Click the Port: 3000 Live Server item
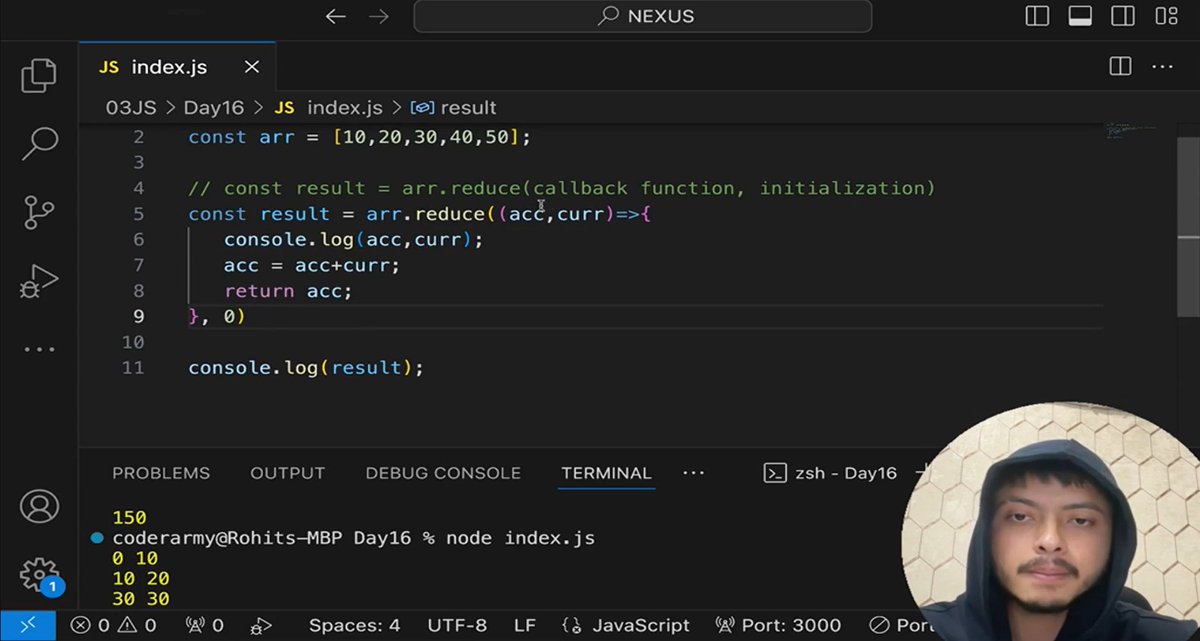This screenshot has width=1200, height=641. 779,625
